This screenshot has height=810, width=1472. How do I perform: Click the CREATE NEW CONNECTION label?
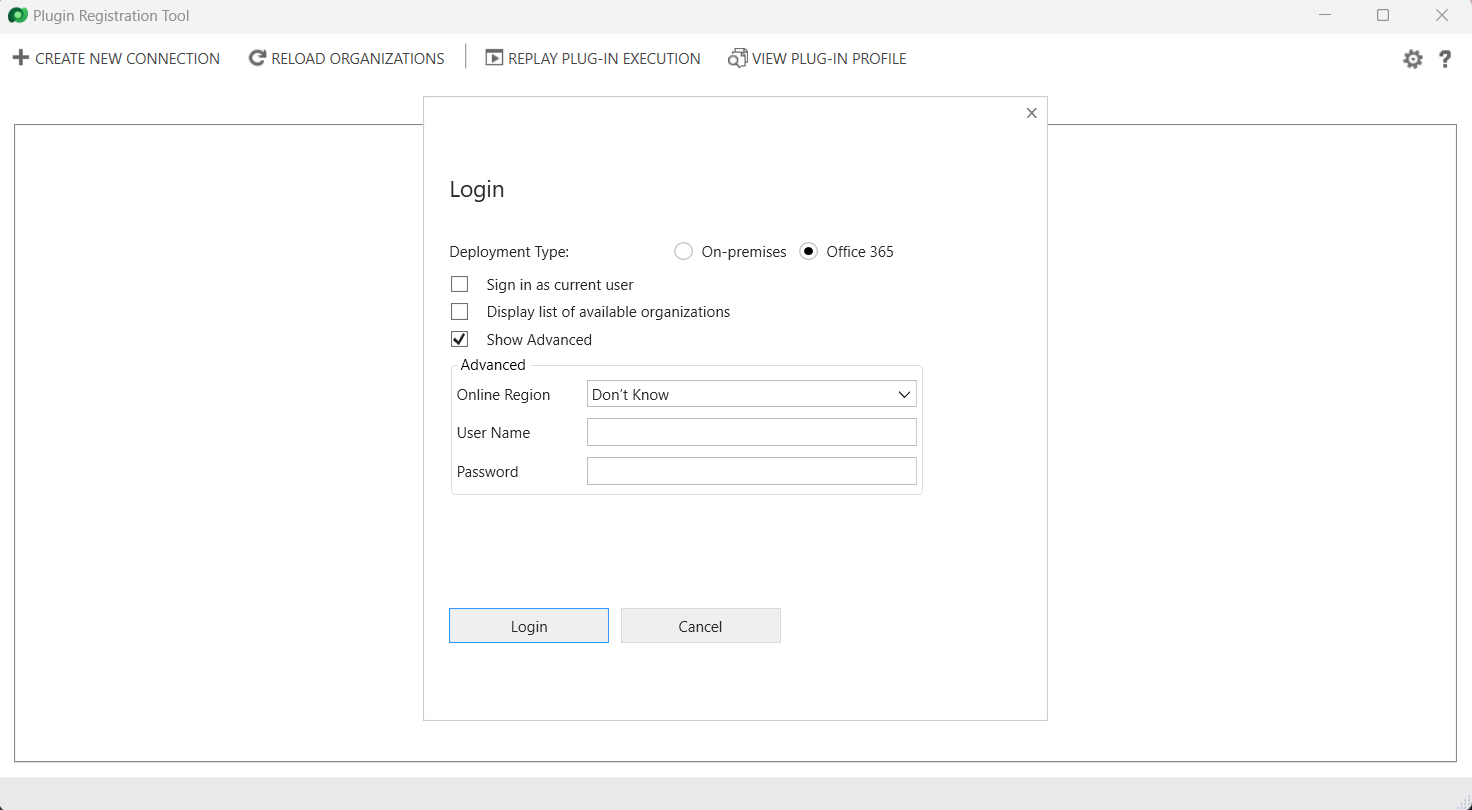point(128,59)
